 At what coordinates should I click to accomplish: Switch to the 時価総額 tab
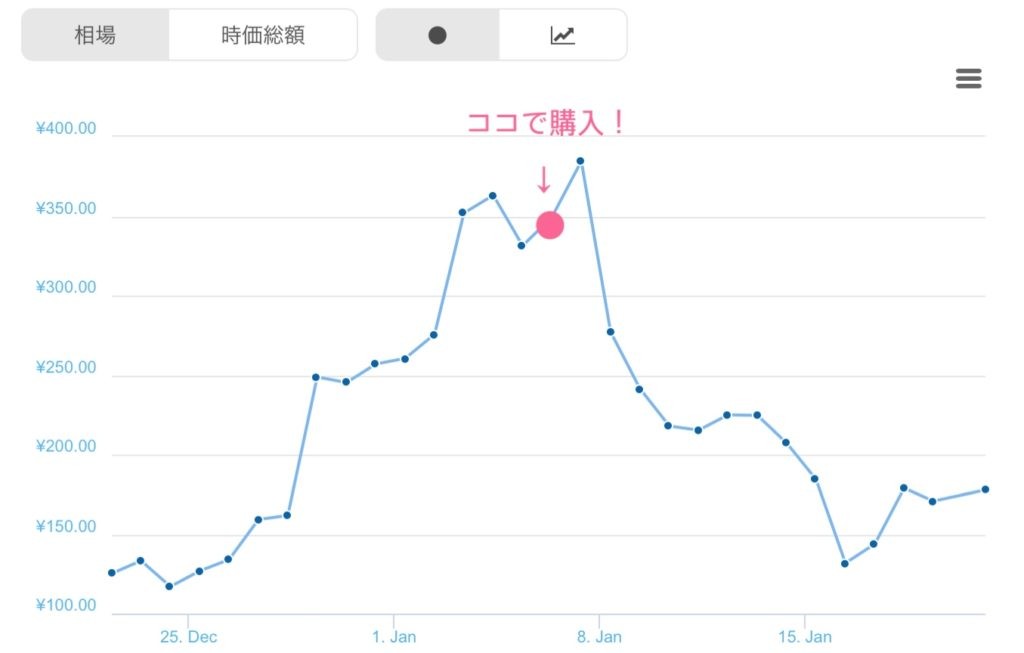pos(263,36)
